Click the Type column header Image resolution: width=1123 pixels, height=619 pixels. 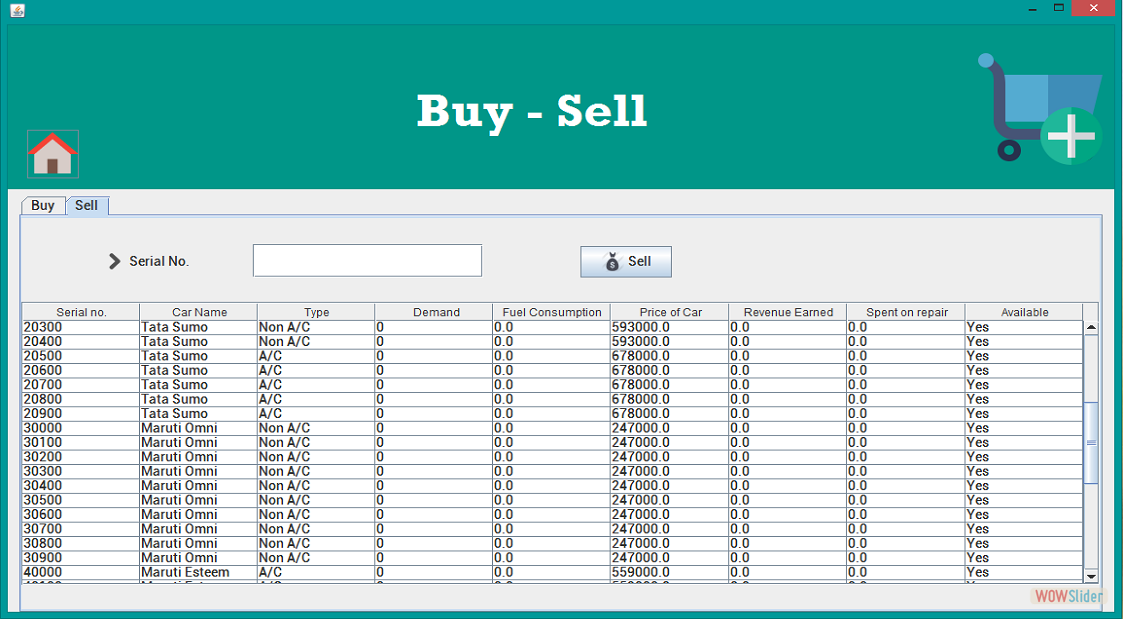click(x=317, y=312)
